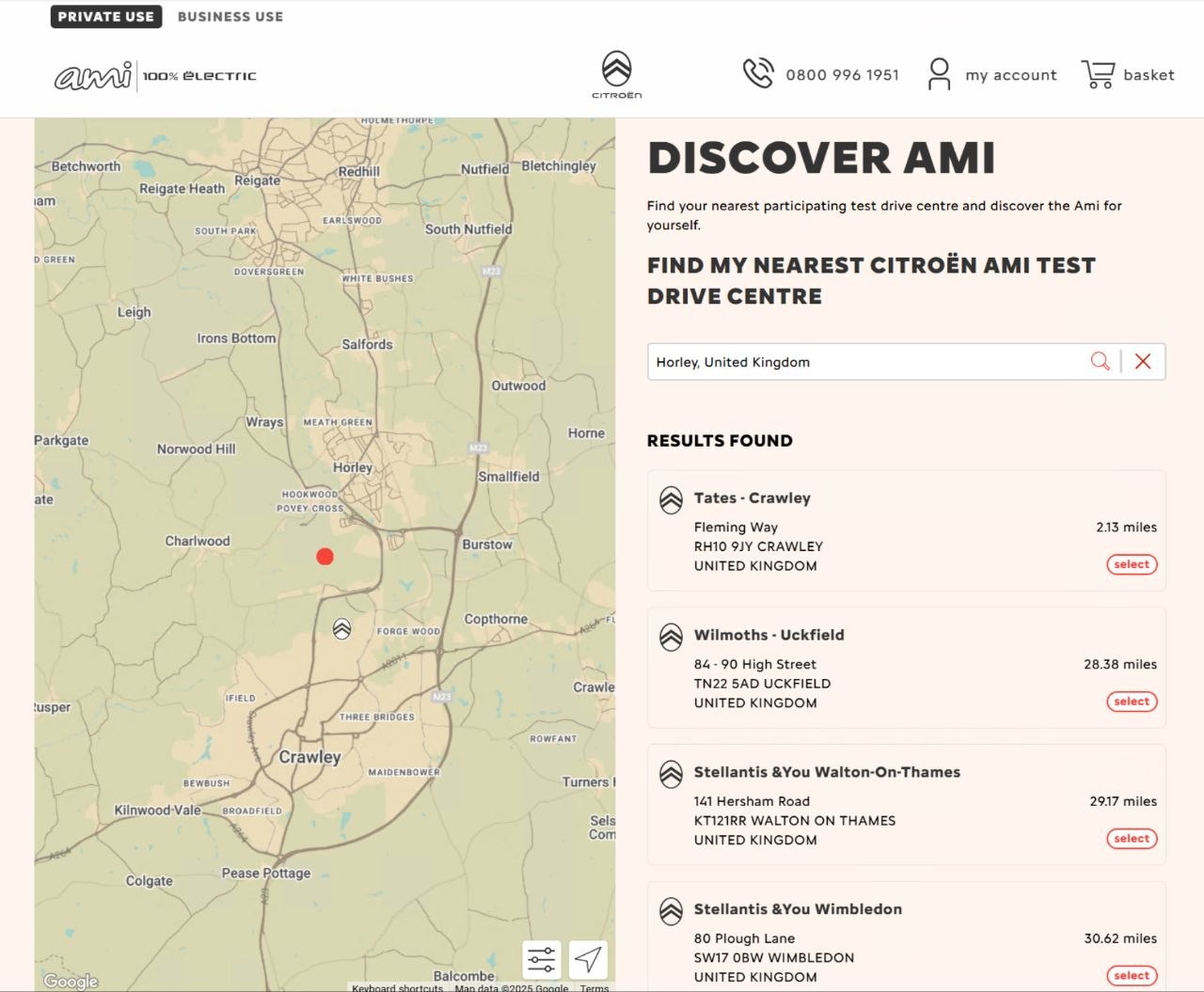Click the phone icon in header
1204x992 pixels.
tap(758, 73)
